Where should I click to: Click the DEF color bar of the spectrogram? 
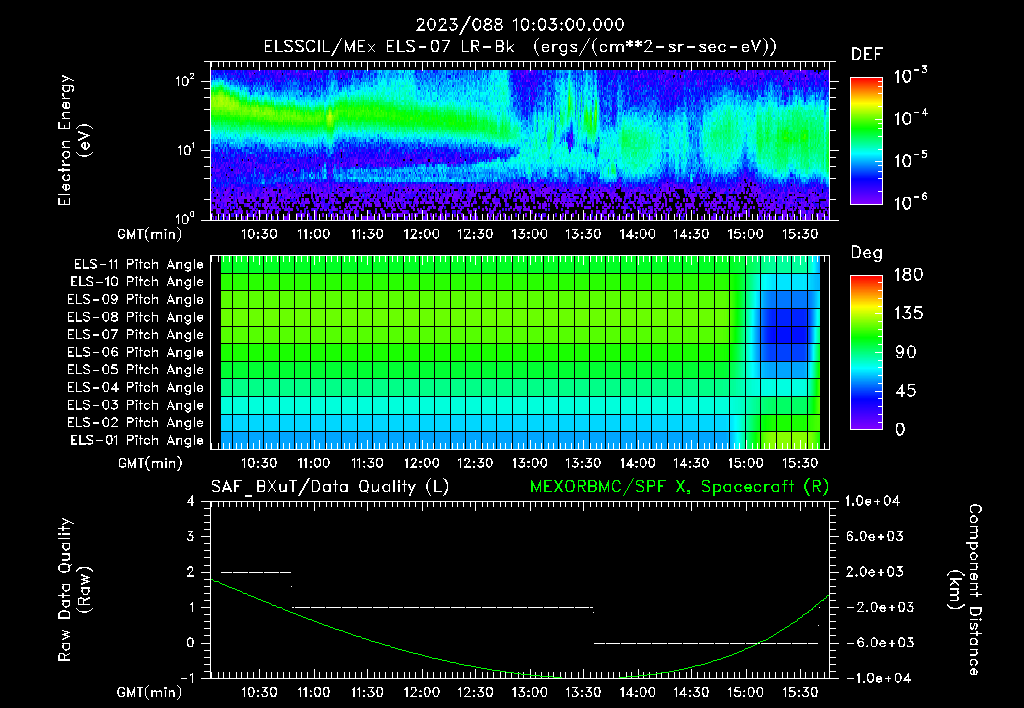click(x=866, y=140)
